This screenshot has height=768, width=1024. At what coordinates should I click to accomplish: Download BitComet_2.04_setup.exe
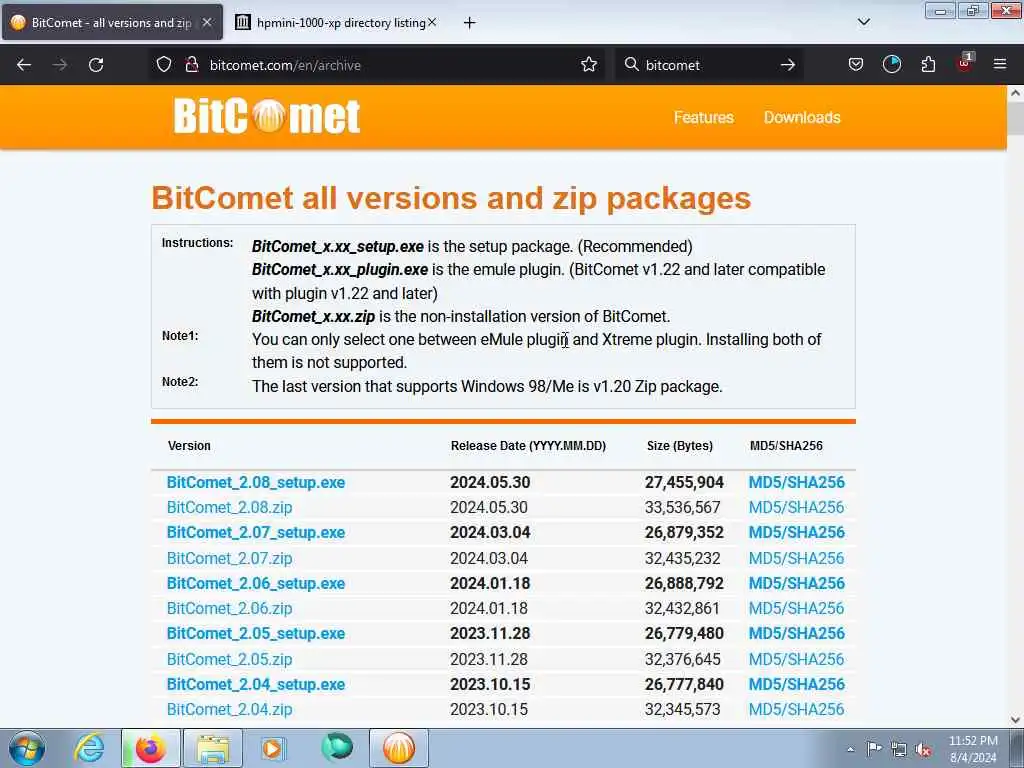click(256, 684)
